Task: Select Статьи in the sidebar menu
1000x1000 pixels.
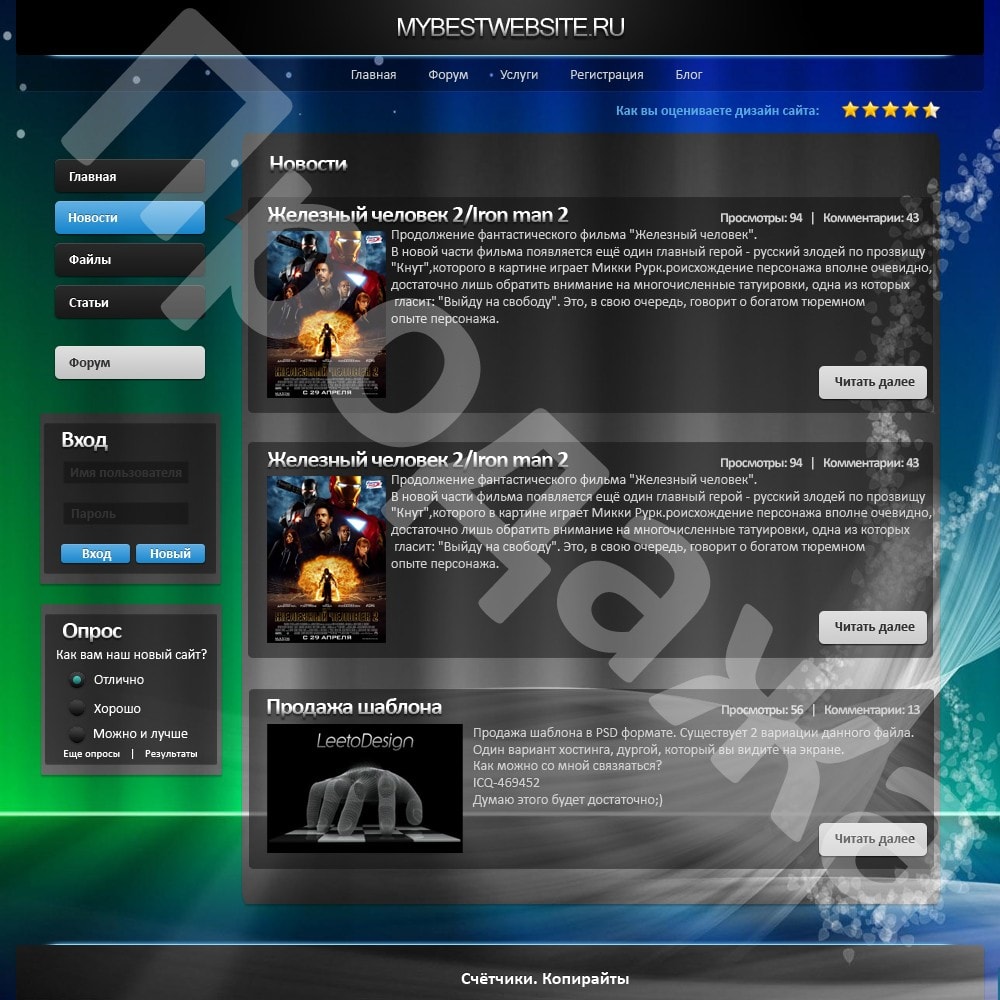Action: click(130, 302)
